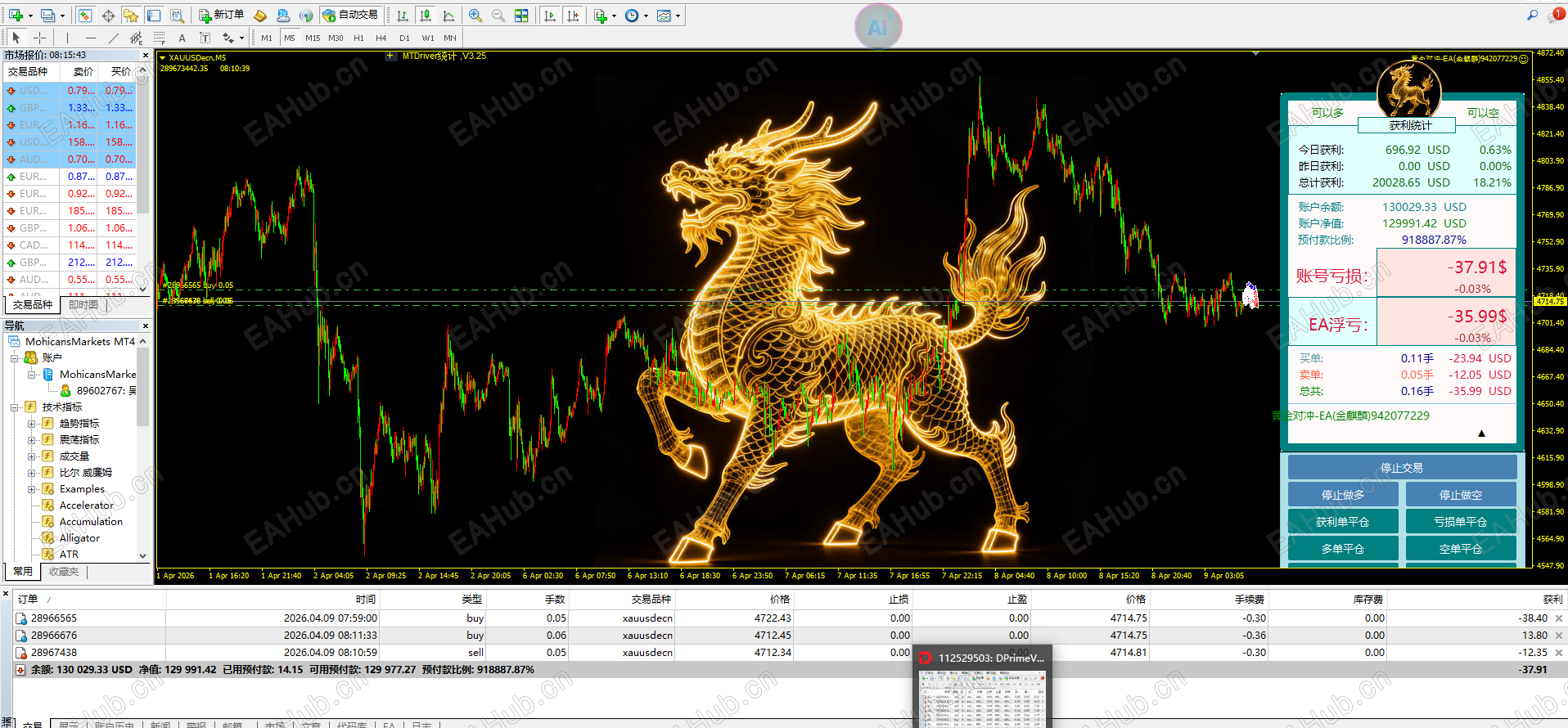The image size is (1568, 728).
Task: Select the equidistant channel tool
Action: pyautogui.click(x=136, y=38)
